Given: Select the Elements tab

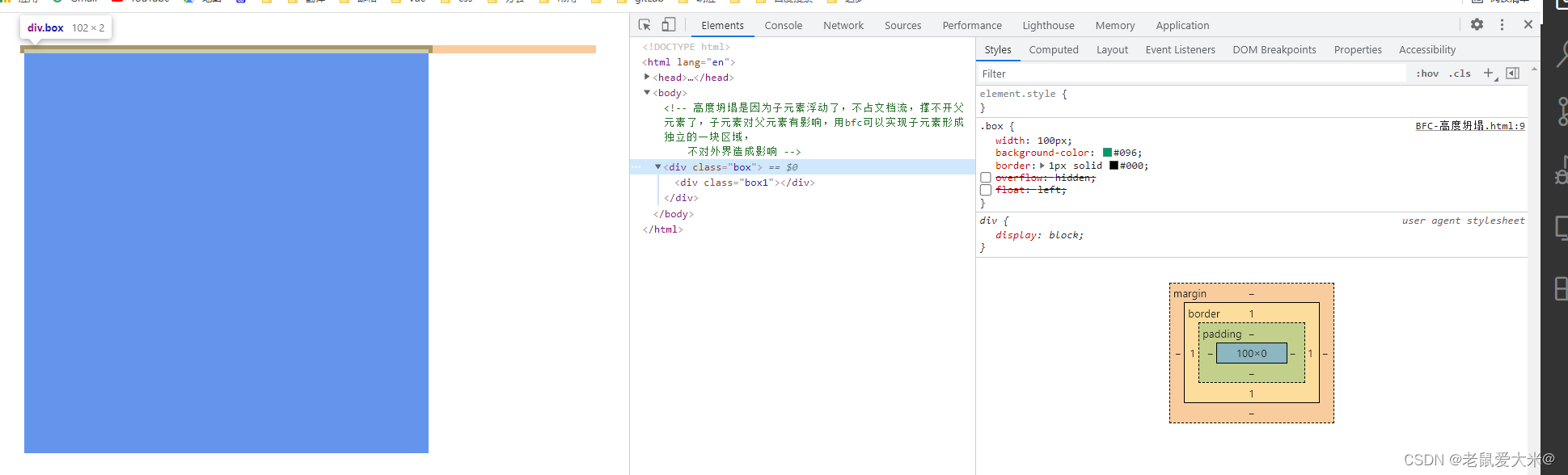Looking at the screenshot, I should 722,25.
